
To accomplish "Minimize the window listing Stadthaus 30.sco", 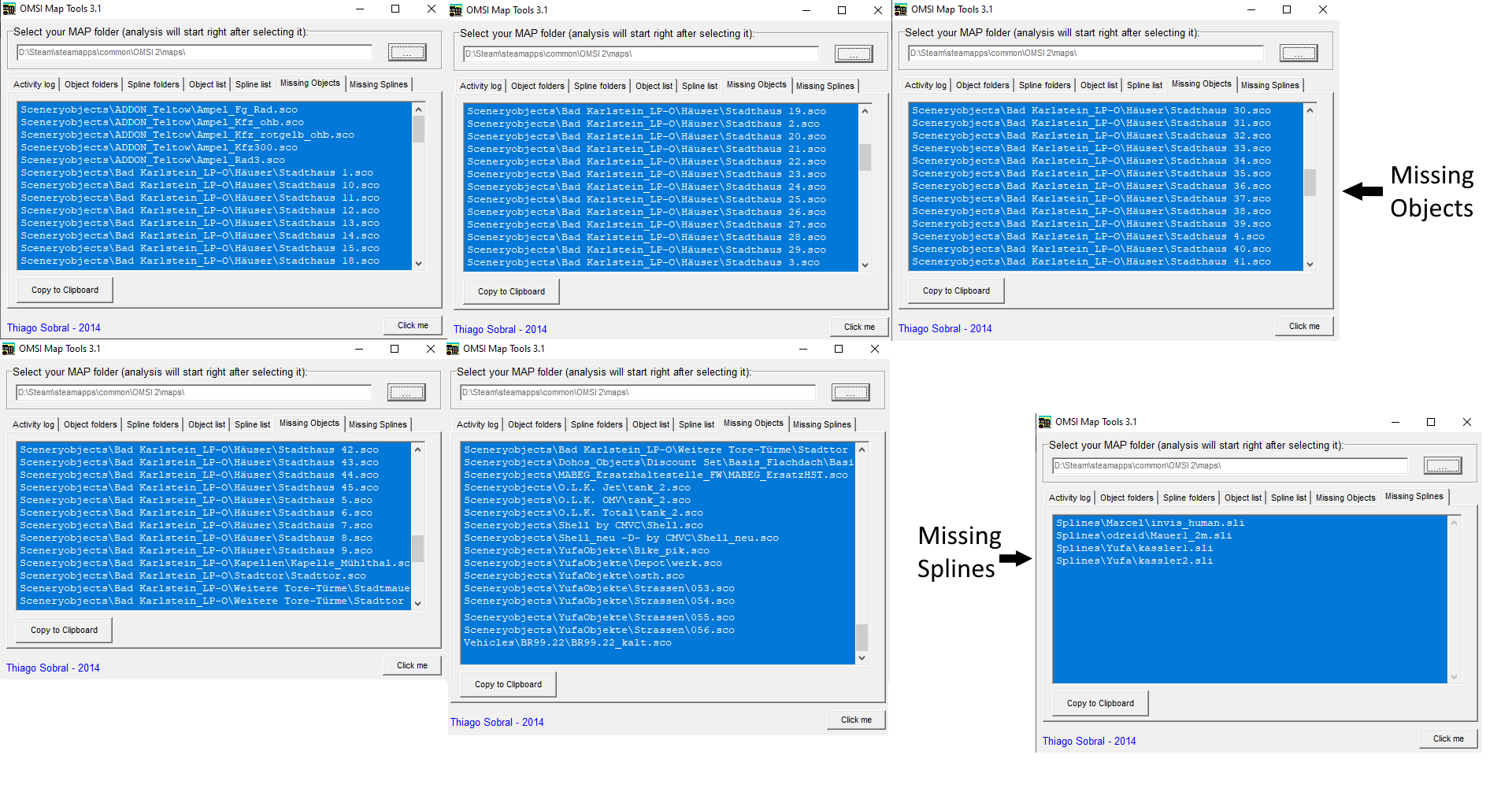I will (1251, 9).
